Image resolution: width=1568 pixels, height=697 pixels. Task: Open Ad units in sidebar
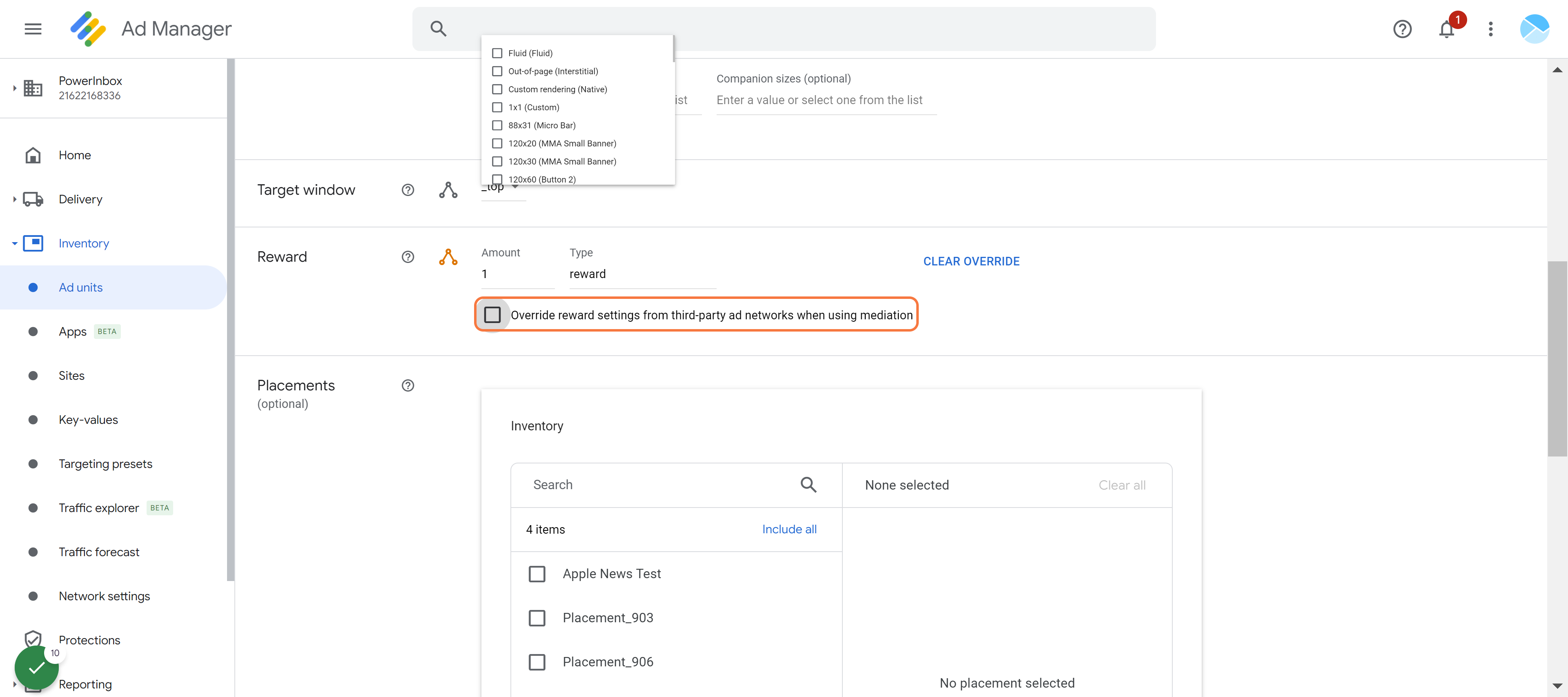click(113, 287)
